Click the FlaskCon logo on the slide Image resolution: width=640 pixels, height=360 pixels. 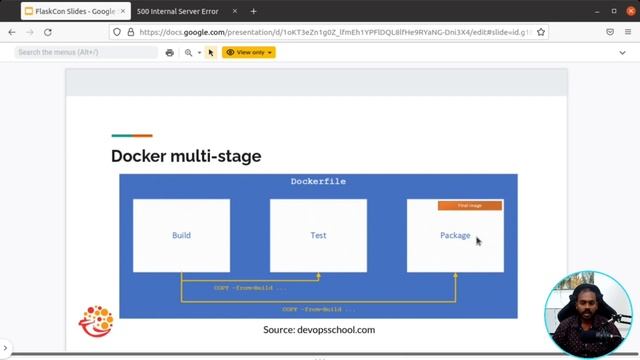[x=96, y=321]
